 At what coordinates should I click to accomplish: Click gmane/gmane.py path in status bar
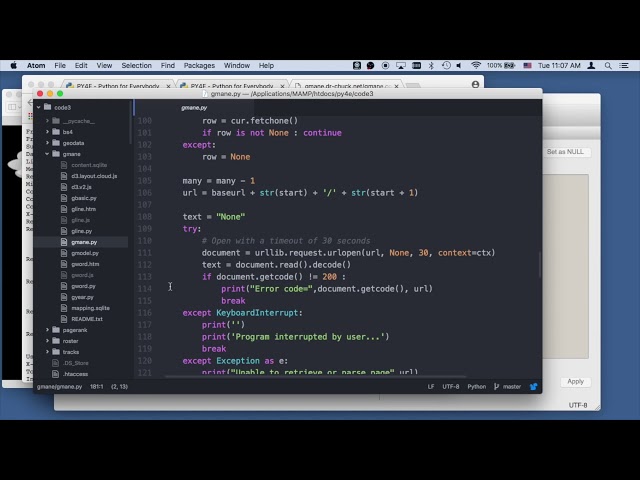[x=59, y=387]
